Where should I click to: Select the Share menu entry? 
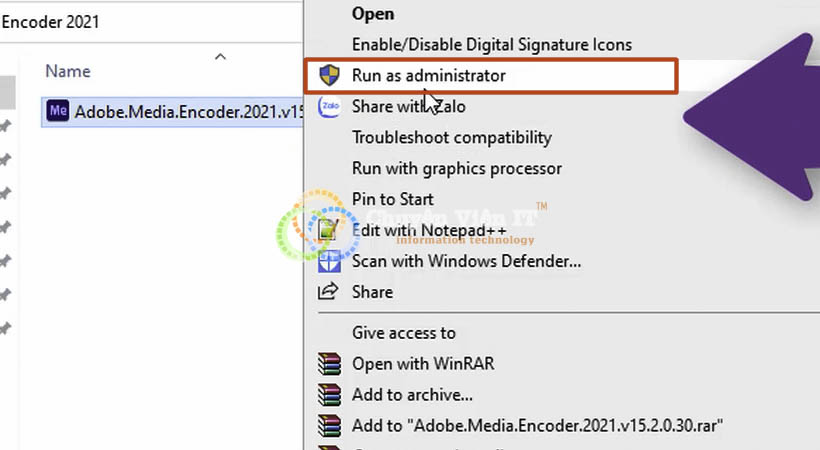pyautogui.click(x=372, y=291)
